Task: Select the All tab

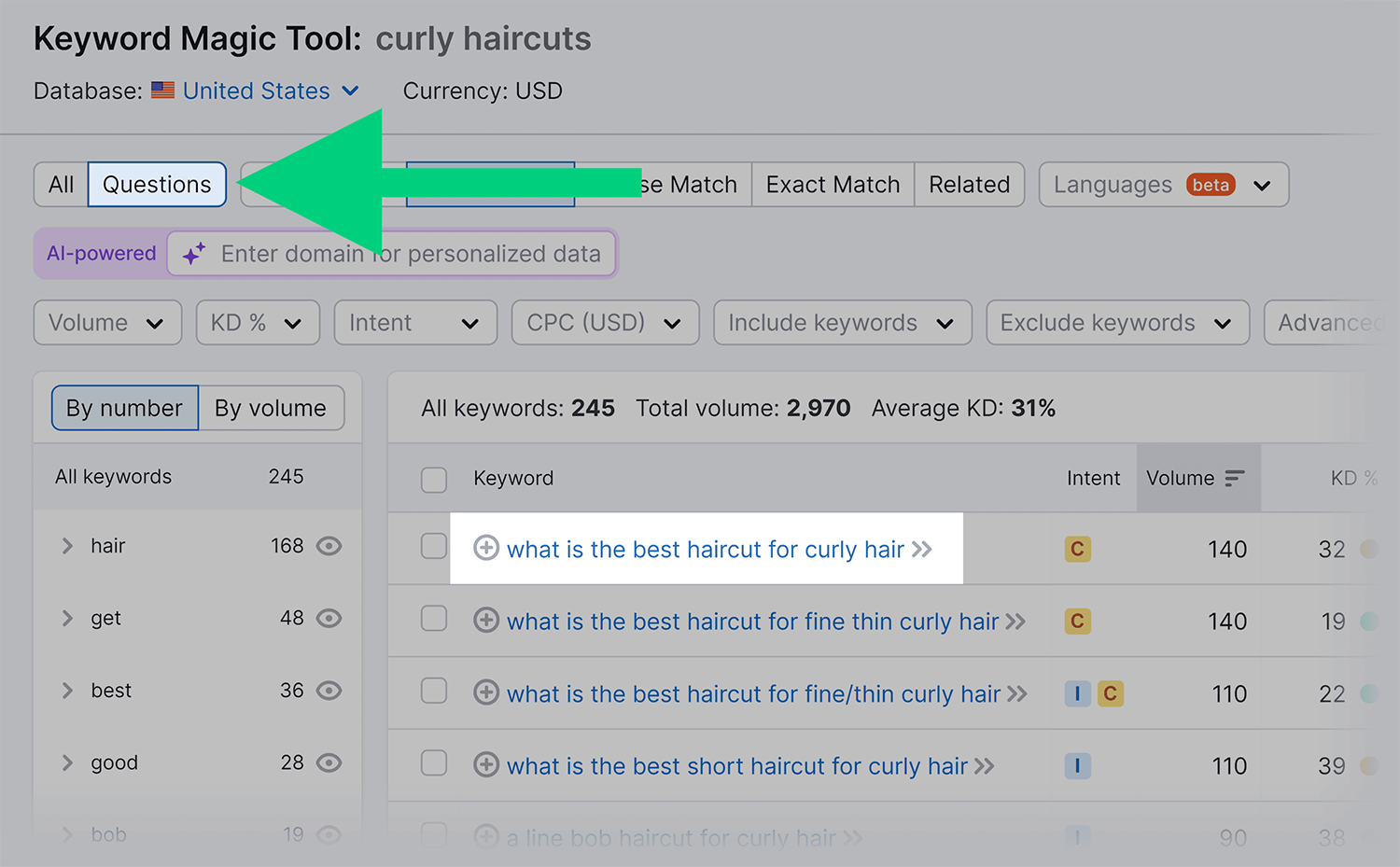Action: pyautogui.click(x=61, y=185)
